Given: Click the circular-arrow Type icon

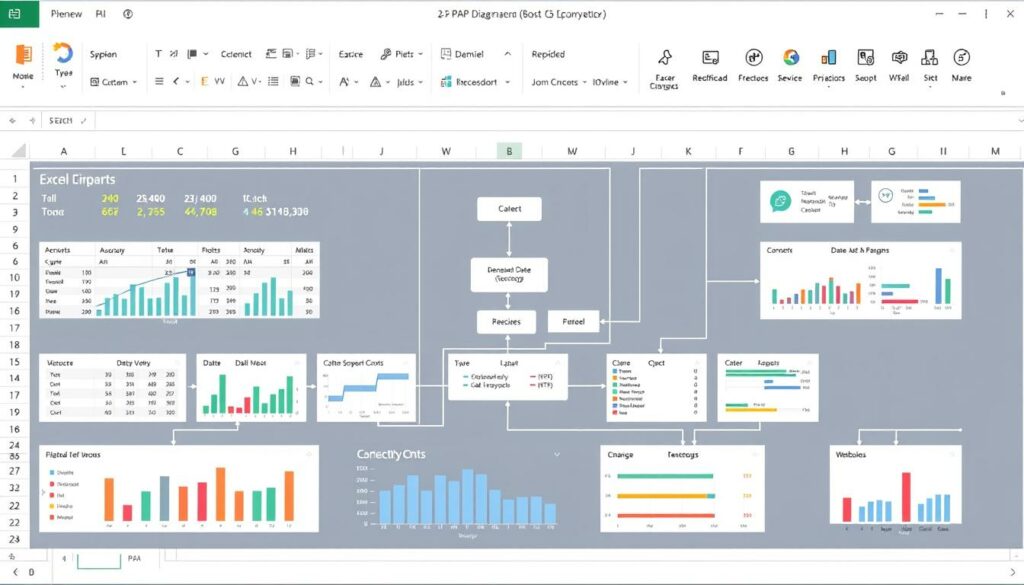Looking at the screenshot, I should pos(63,52).
